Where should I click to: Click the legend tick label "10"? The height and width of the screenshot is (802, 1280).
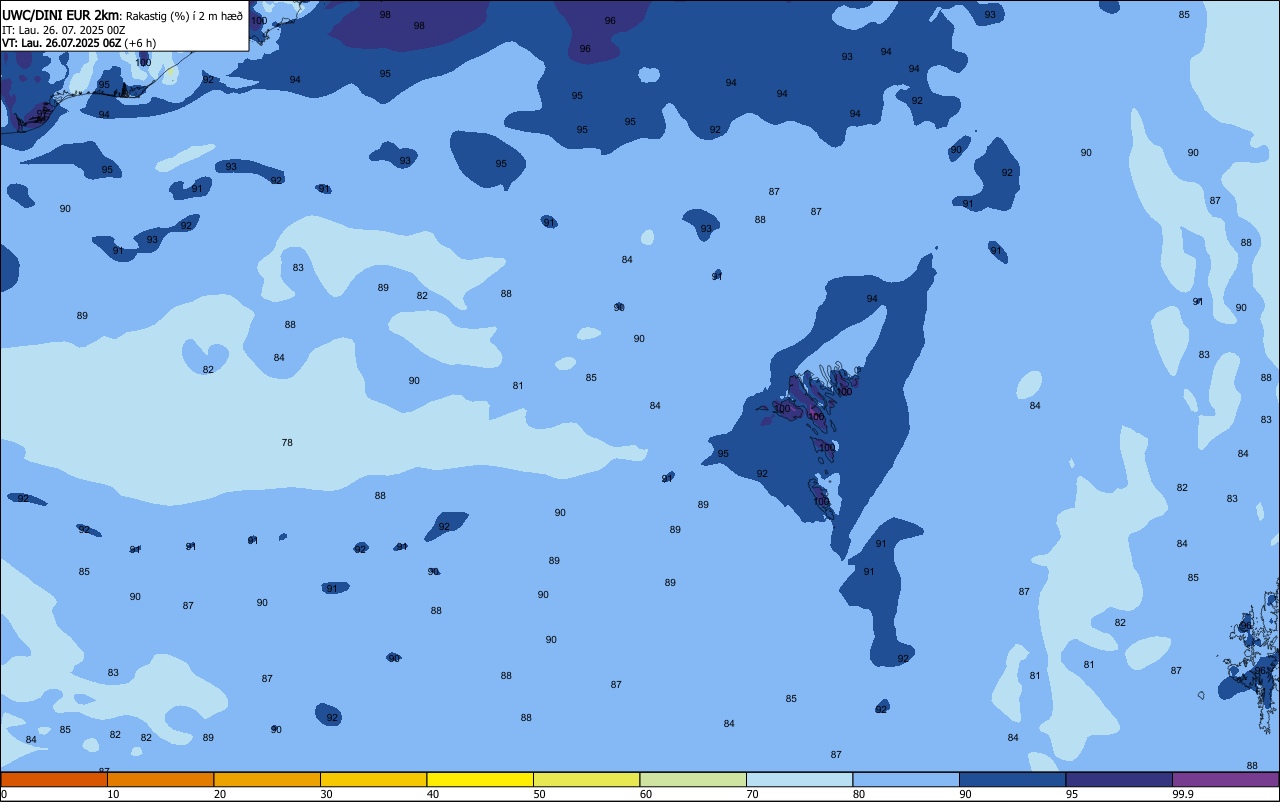(x=113, y=794)
